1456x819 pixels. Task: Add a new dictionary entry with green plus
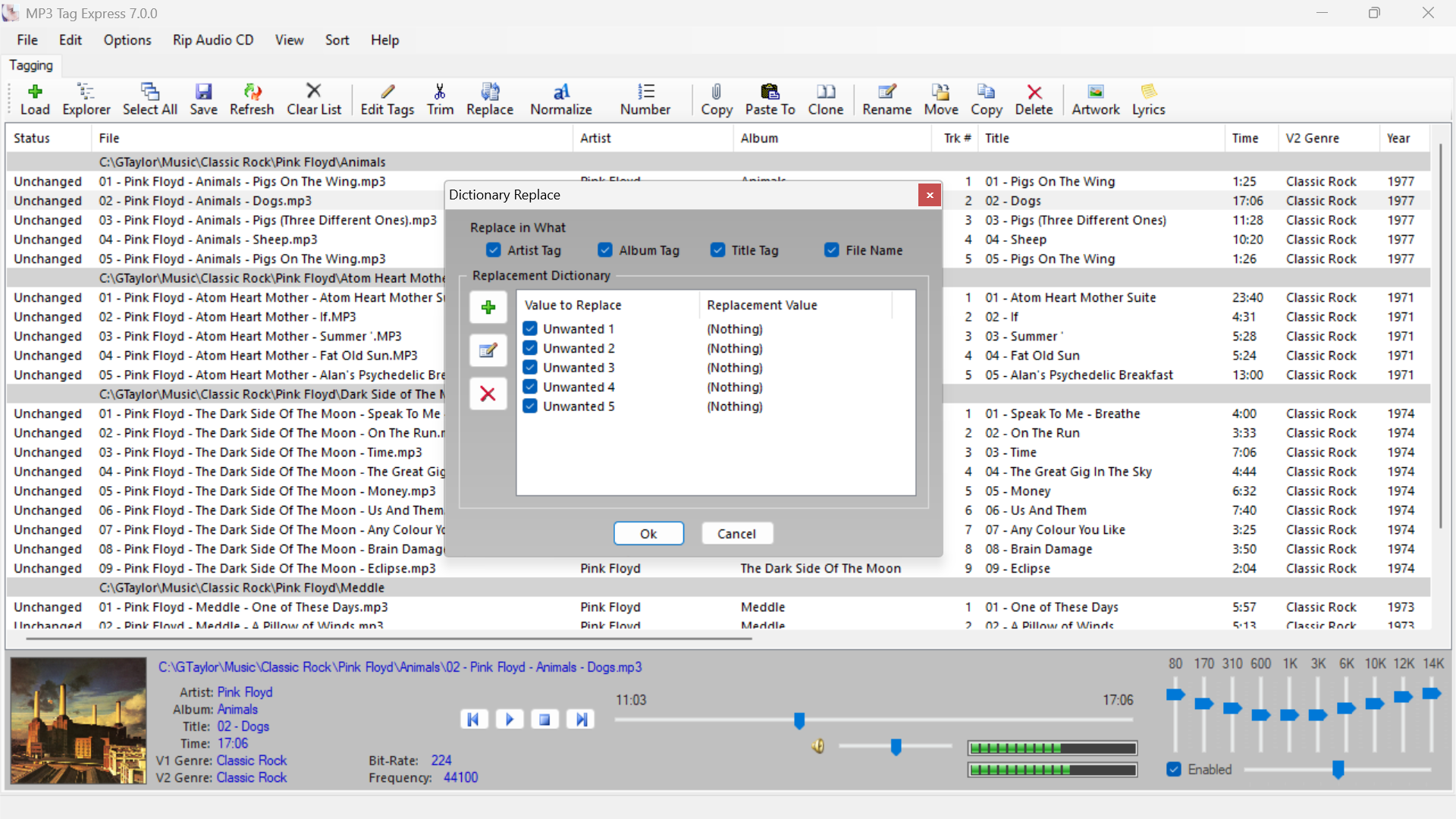coord(488,307)
